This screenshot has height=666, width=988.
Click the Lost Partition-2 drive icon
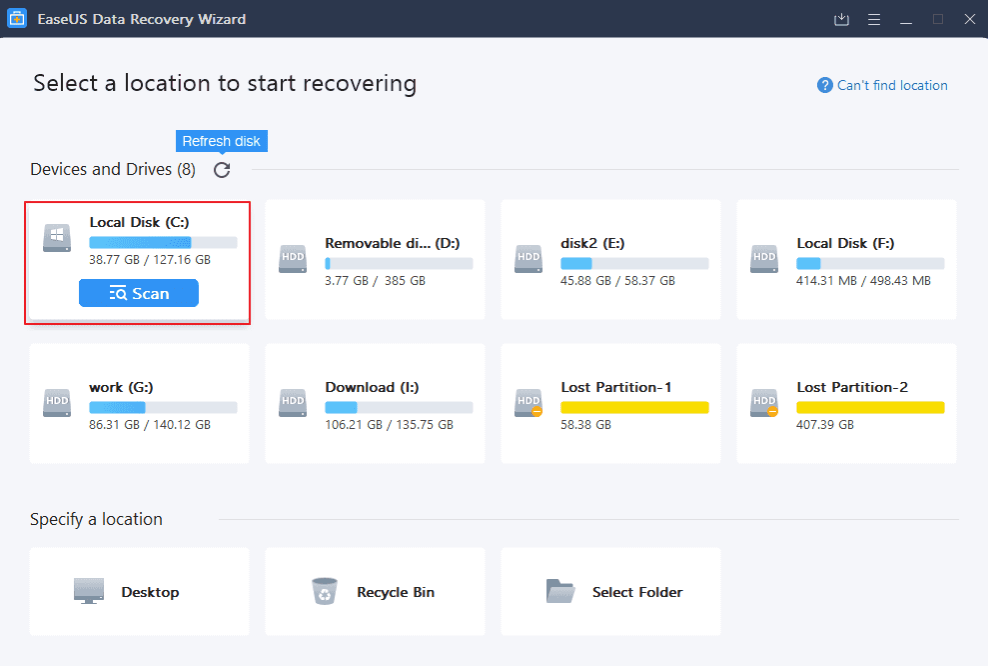point(764,403)
